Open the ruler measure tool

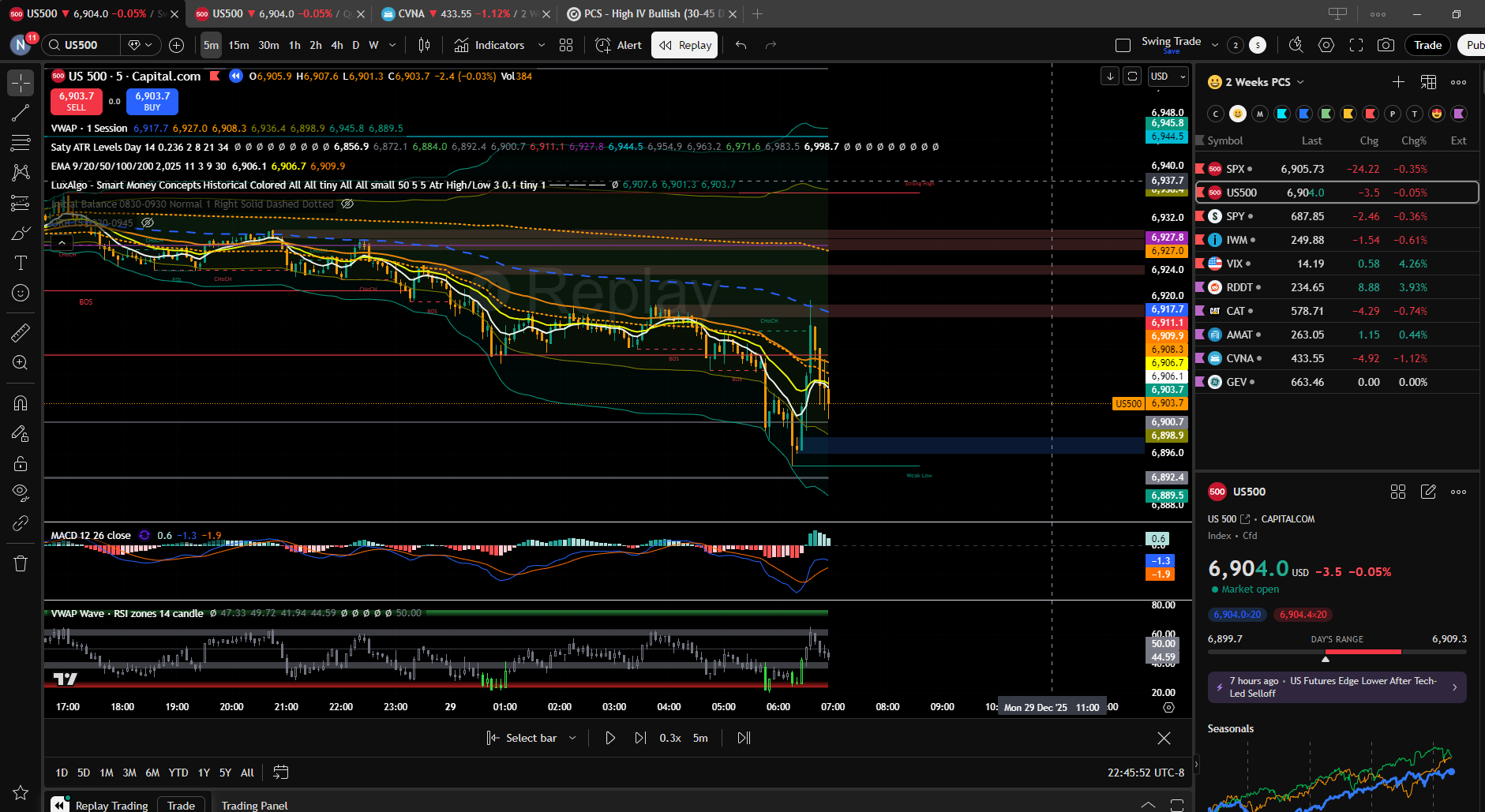pos(21,332)
